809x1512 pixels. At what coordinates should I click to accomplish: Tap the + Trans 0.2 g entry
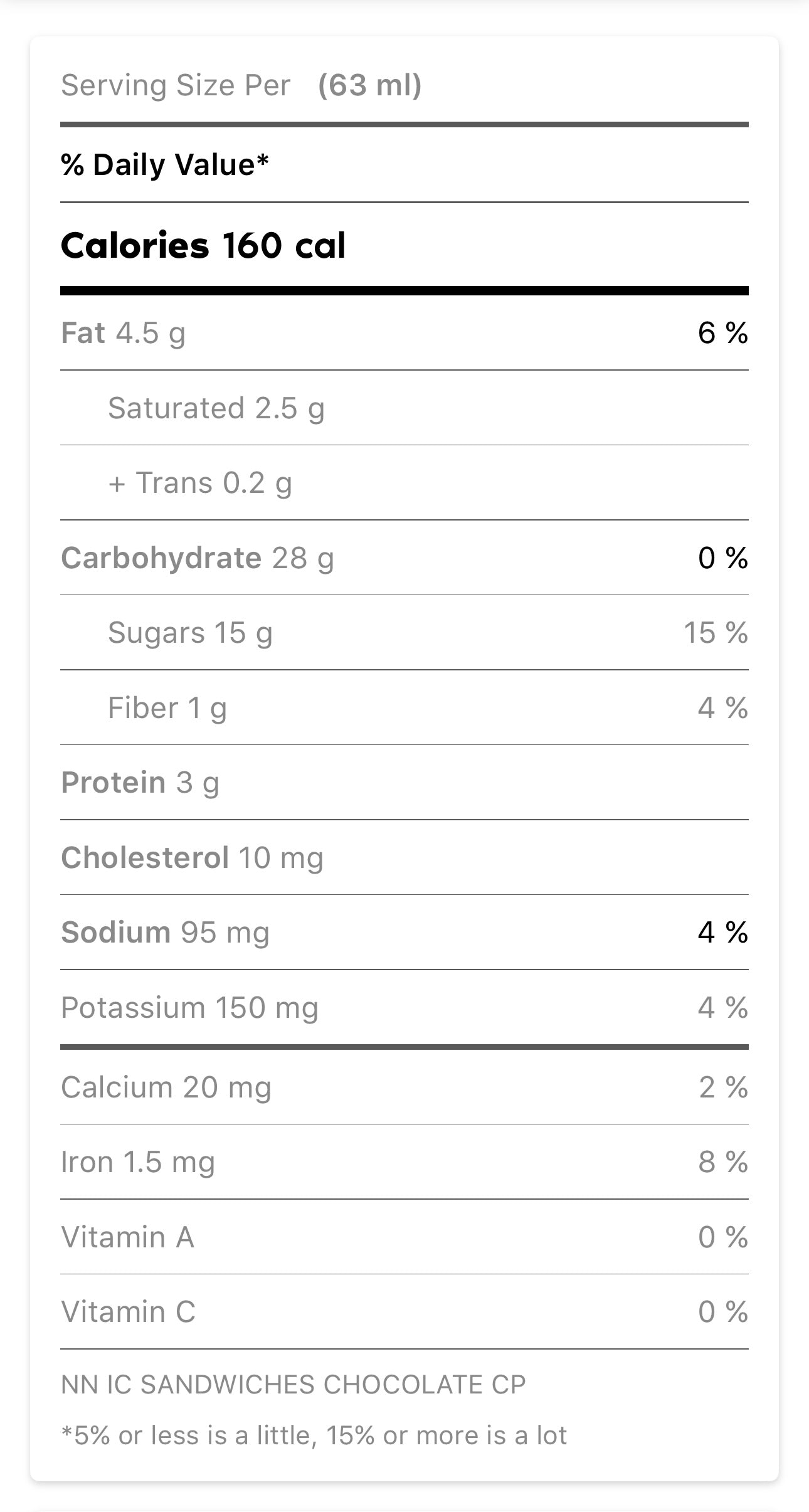pos(200,484)
